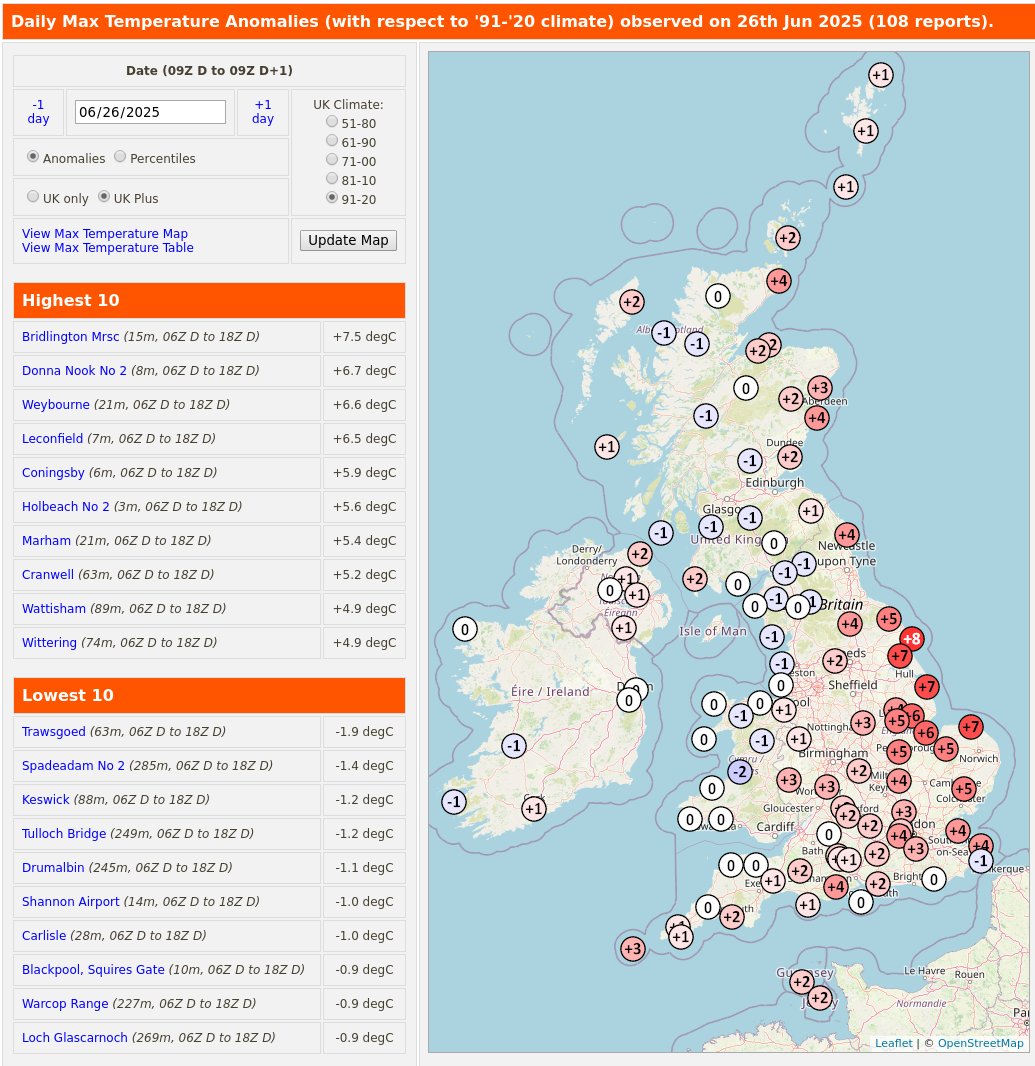This screenshot has width=1035, height=1066.
Task: Select the UK Plus option
Action: (x=103, y=196)
